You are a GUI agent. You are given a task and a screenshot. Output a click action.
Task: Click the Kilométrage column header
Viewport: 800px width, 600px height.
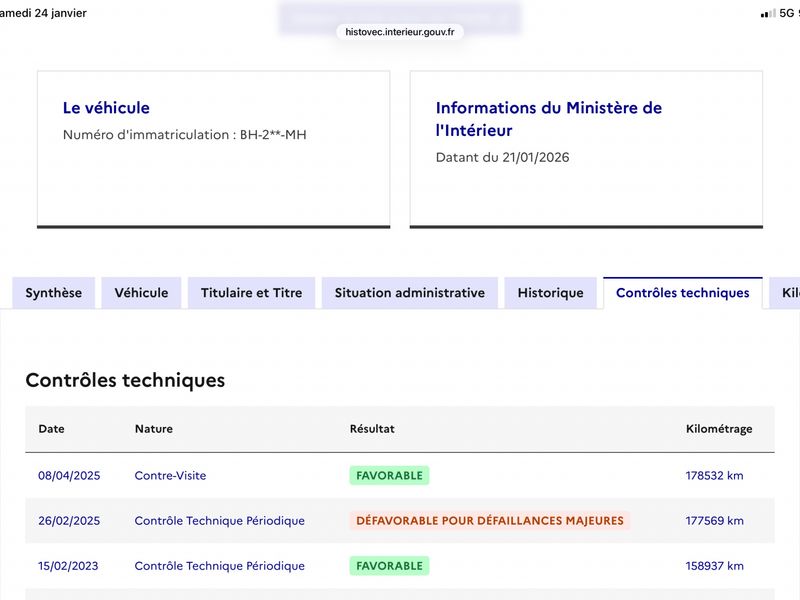pos(719,429)
